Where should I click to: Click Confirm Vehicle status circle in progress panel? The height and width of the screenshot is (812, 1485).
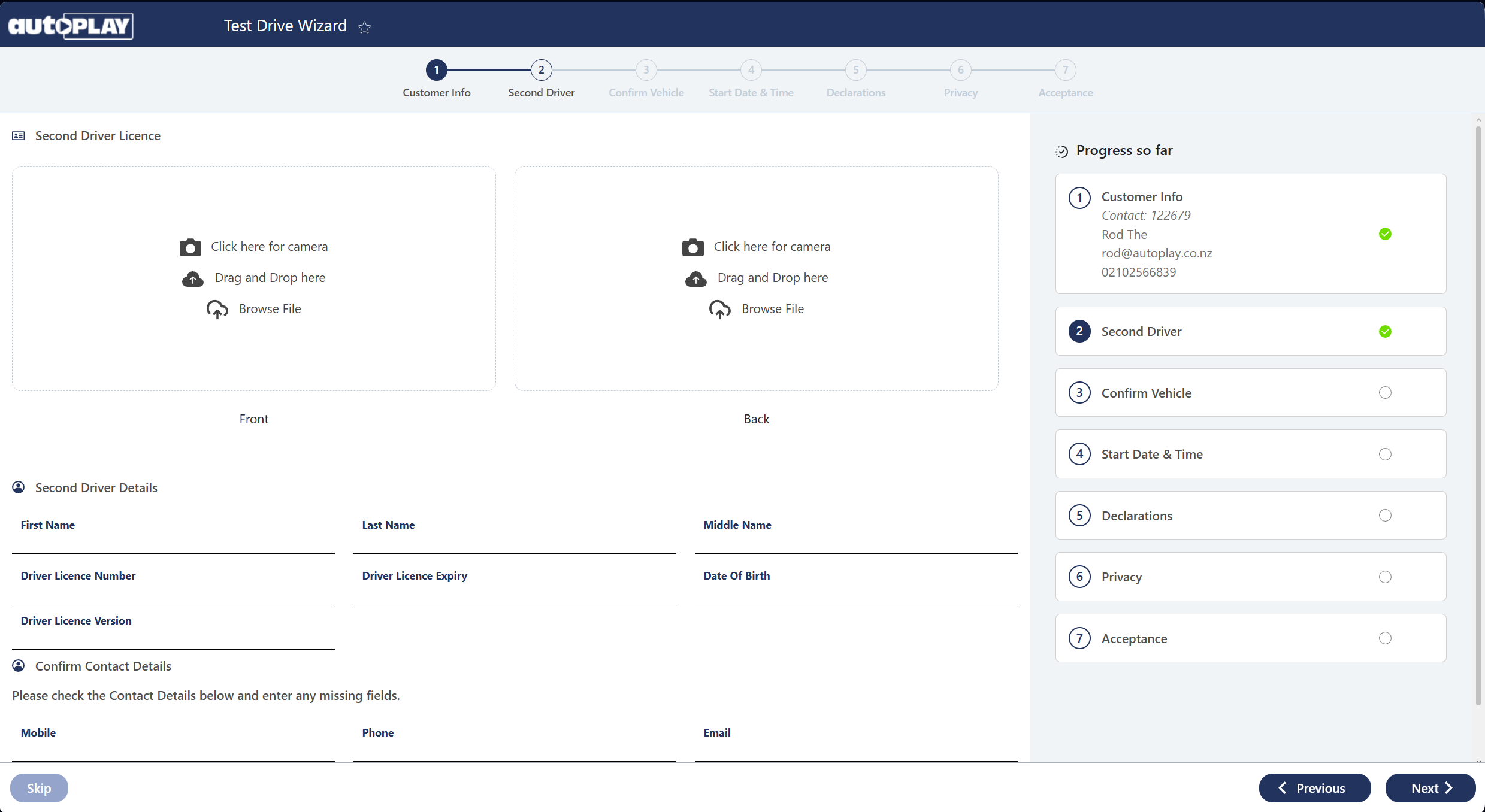1384,392
